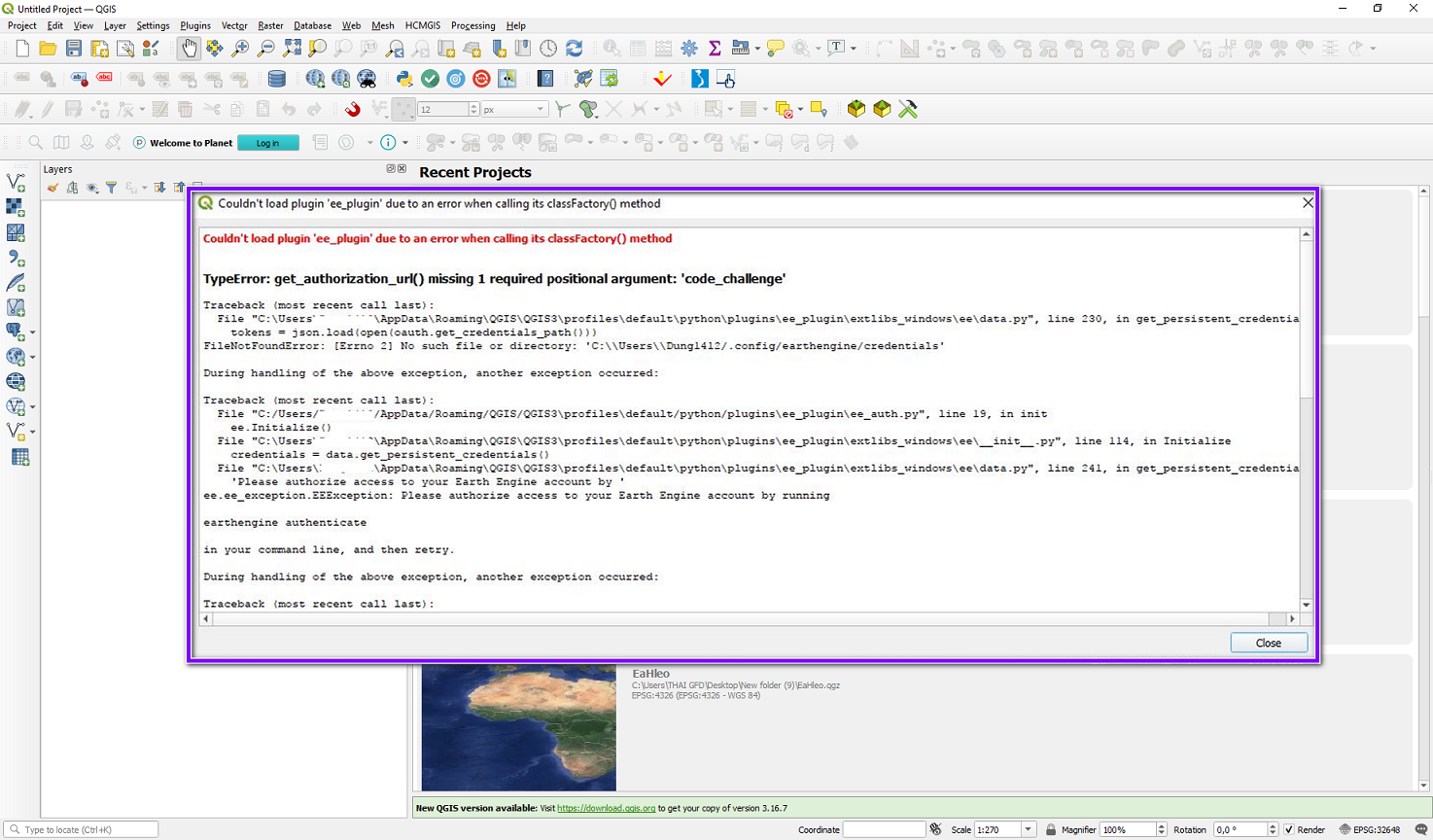
Task: Open the download.qgis.org link
Action: click(x=606, y=808)
